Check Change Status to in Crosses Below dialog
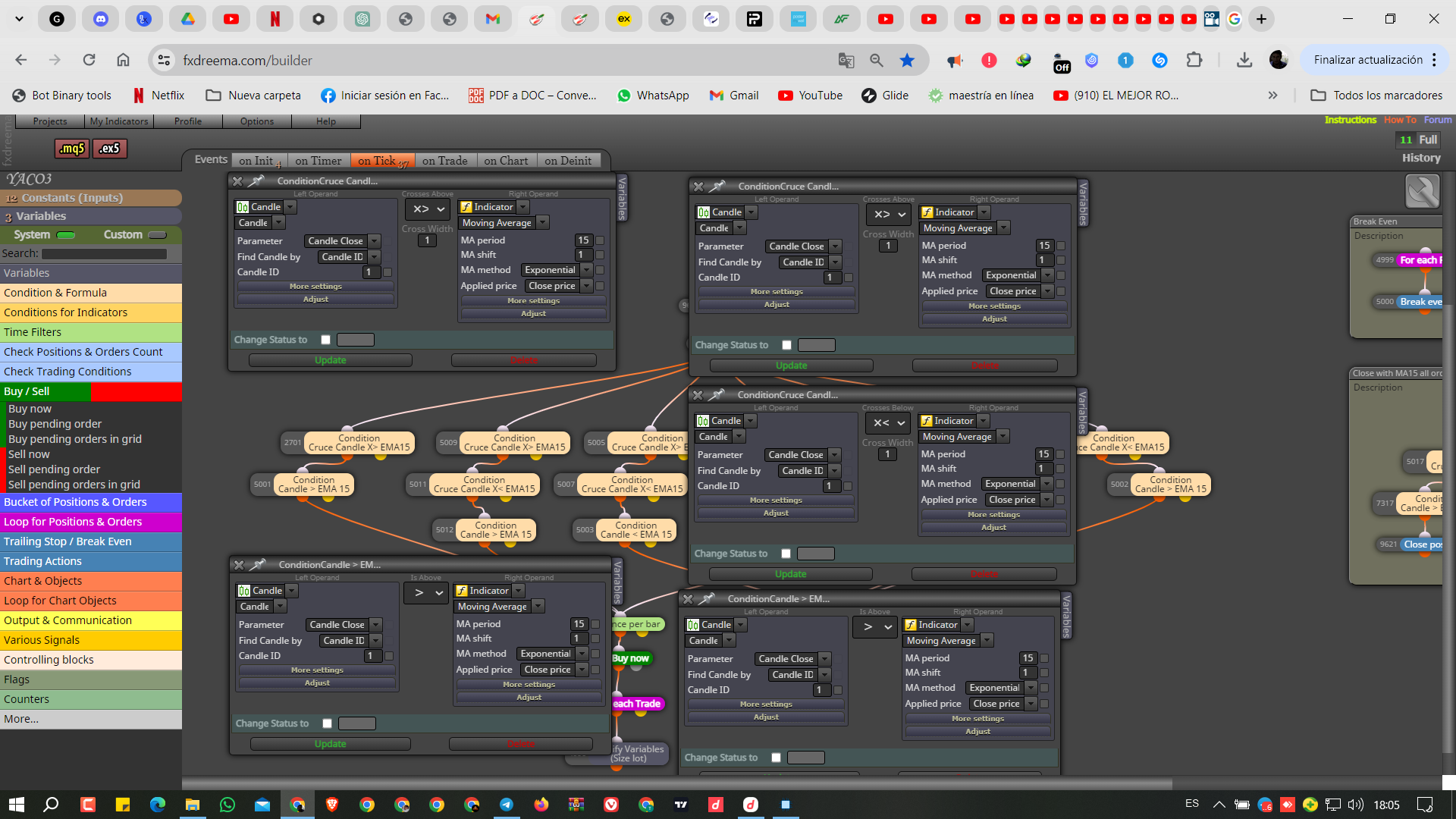Image resolution: width=1456 pixels, height=819 pixels. (786, 554)
